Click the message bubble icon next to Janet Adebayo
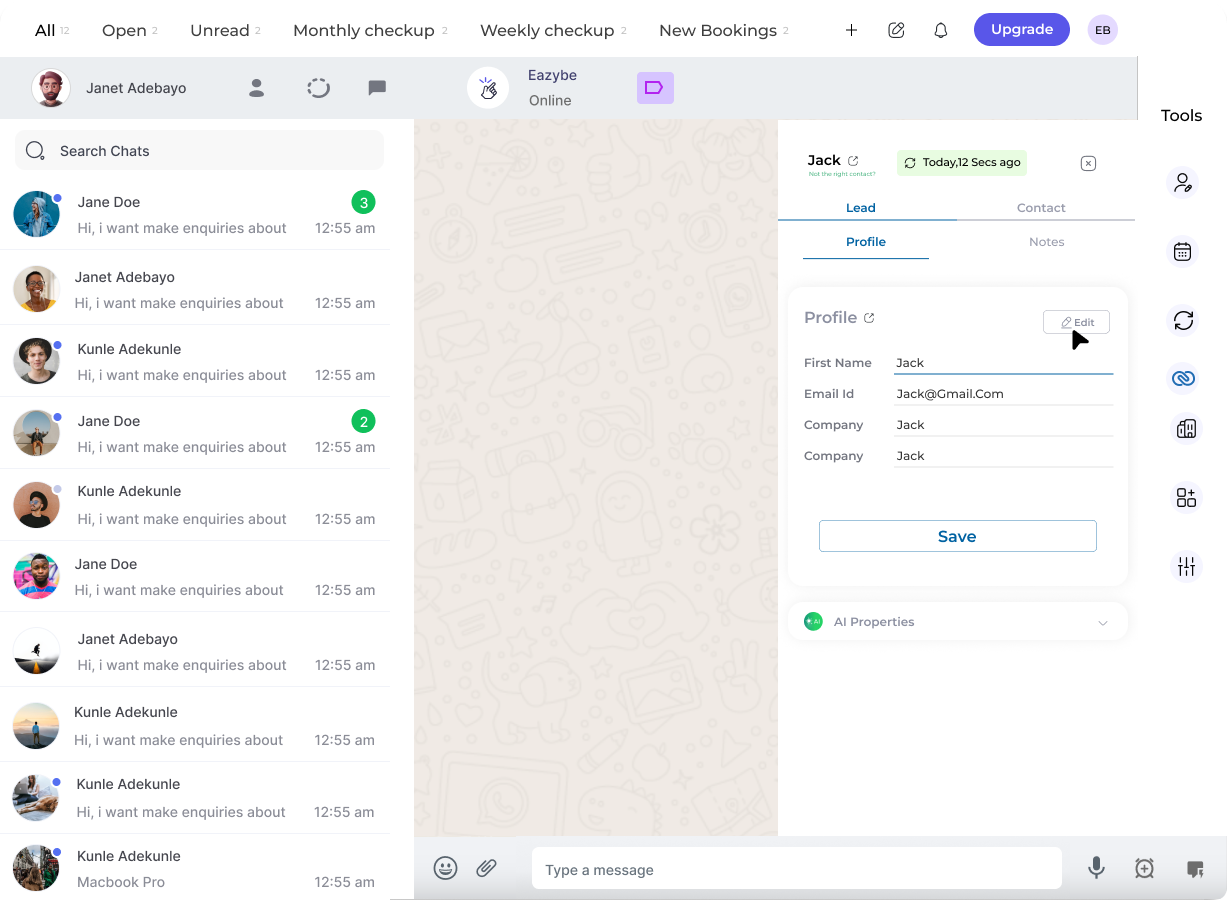This screenshot has height=900, width=1227. click(377, 88)
